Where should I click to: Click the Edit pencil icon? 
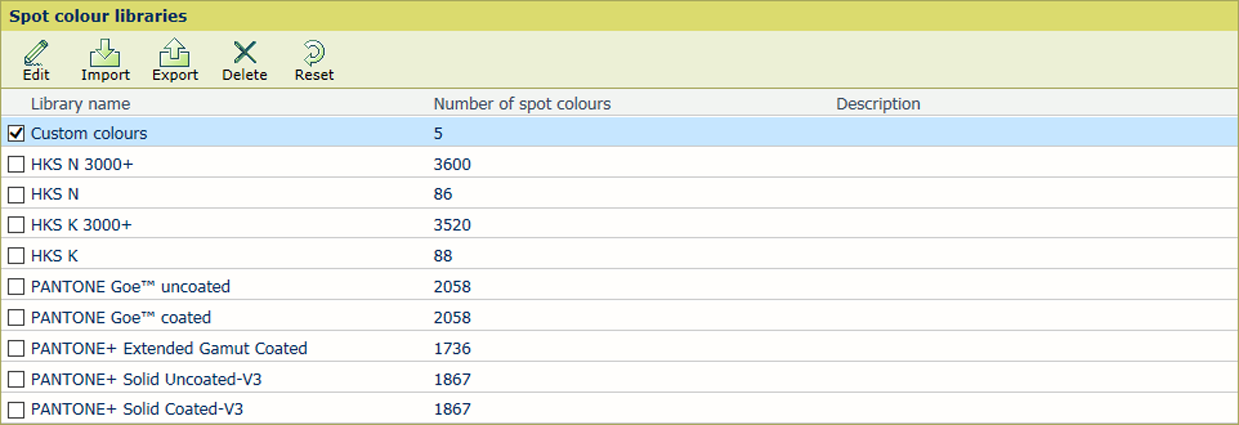click(x=36, y=54)
